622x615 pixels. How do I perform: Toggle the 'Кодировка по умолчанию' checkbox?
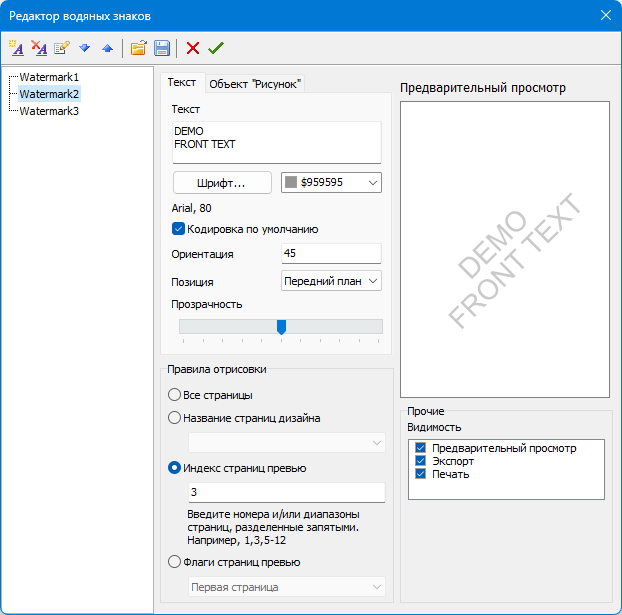click(179, 229)
